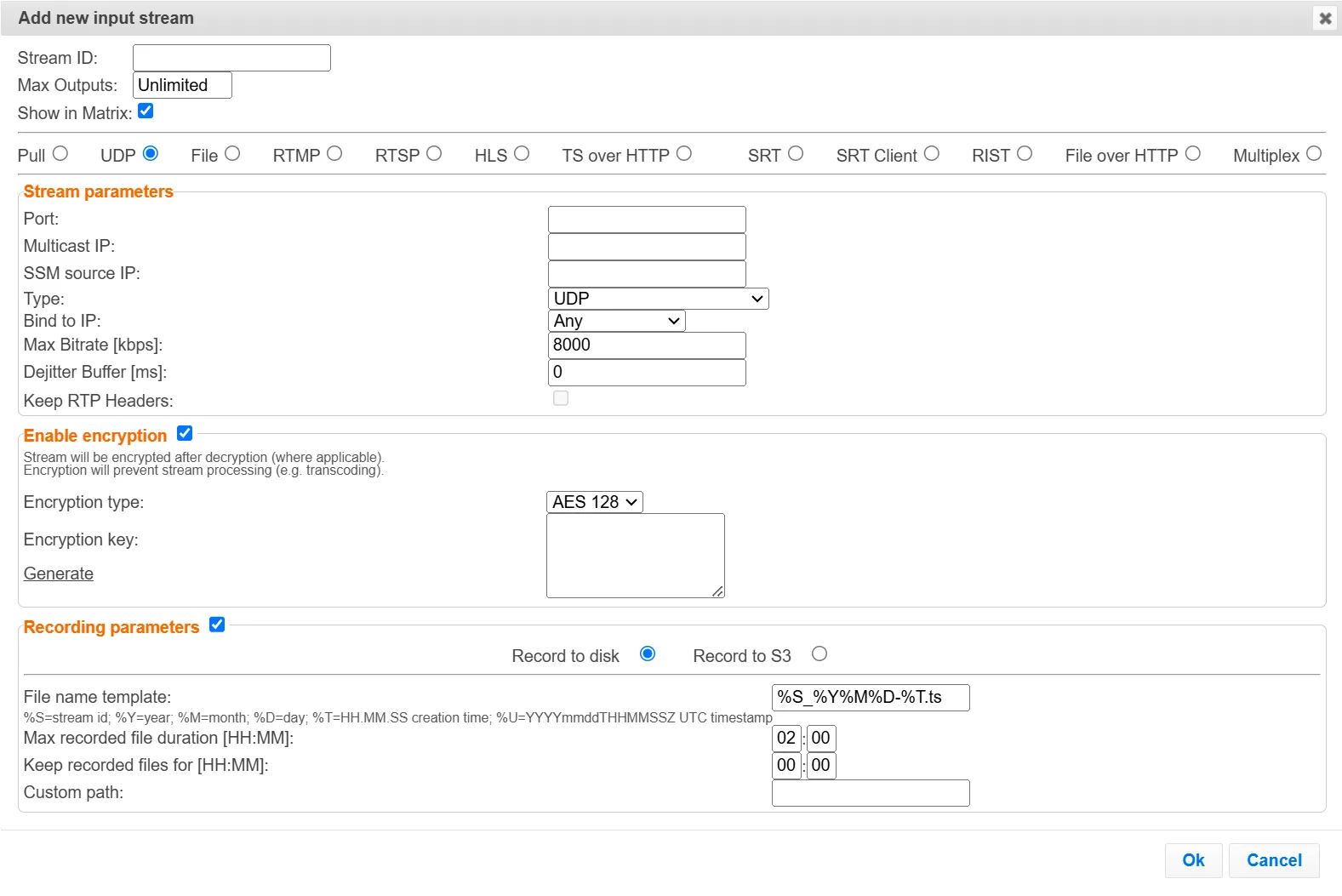The width and height of the screenshot is (1342, 896).
Task: Select the Multiplex input type radio button
Action: [x=1314, y=153]
